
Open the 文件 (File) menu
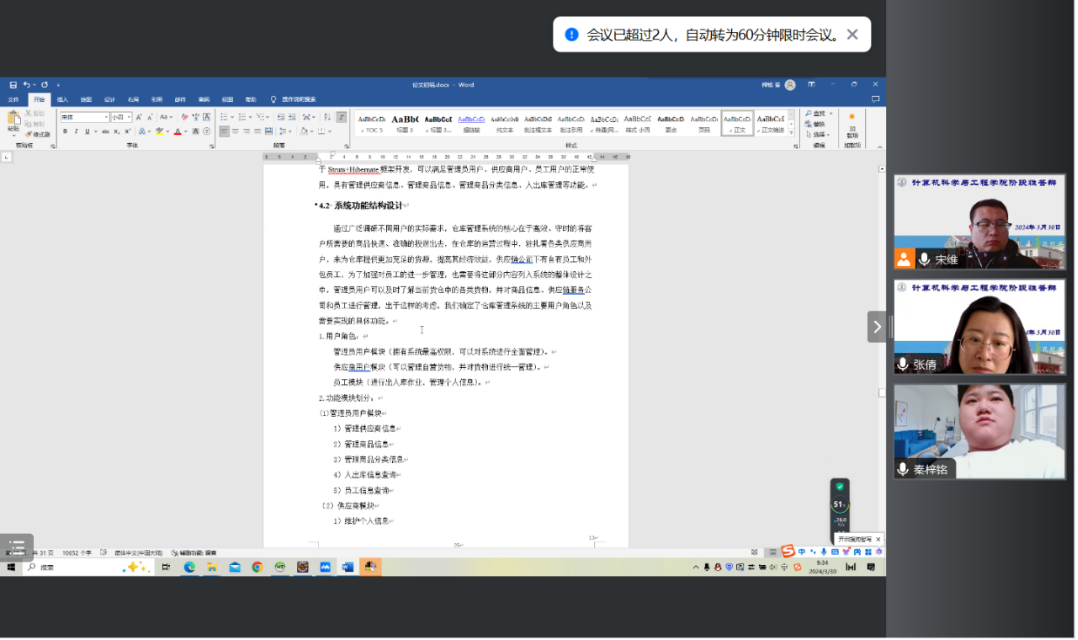tap(14, 100)
